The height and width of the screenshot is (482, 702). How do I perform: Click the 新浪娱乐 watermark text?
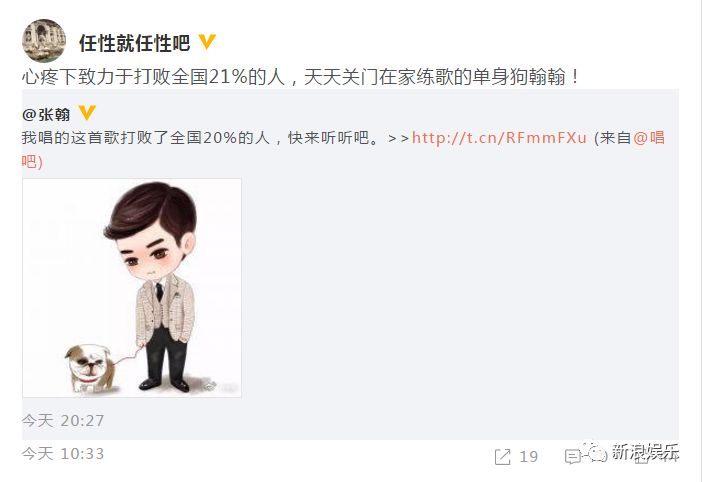[646, 451]
